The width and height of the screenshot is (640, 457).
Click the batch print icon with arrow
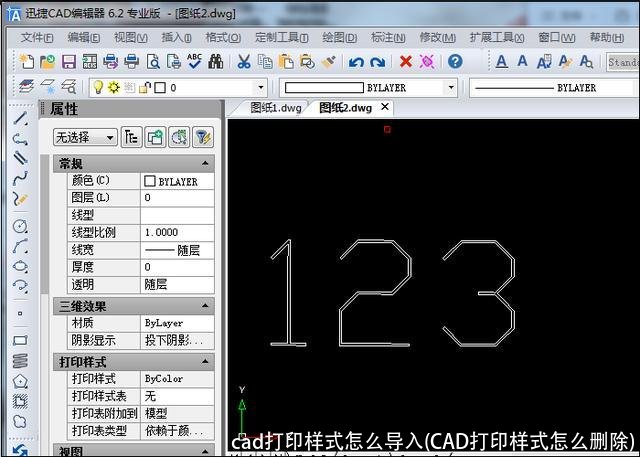(111, 62)
